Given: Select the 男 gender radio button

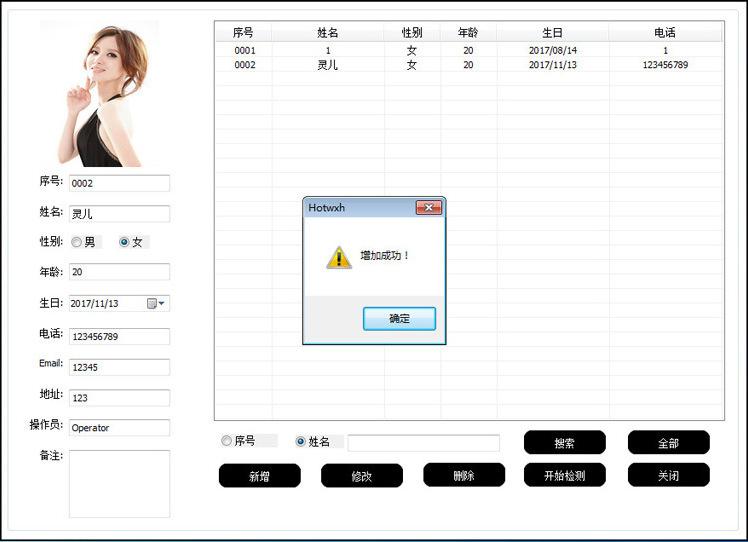Looking at the screenshot, I should tap(76, 242).
